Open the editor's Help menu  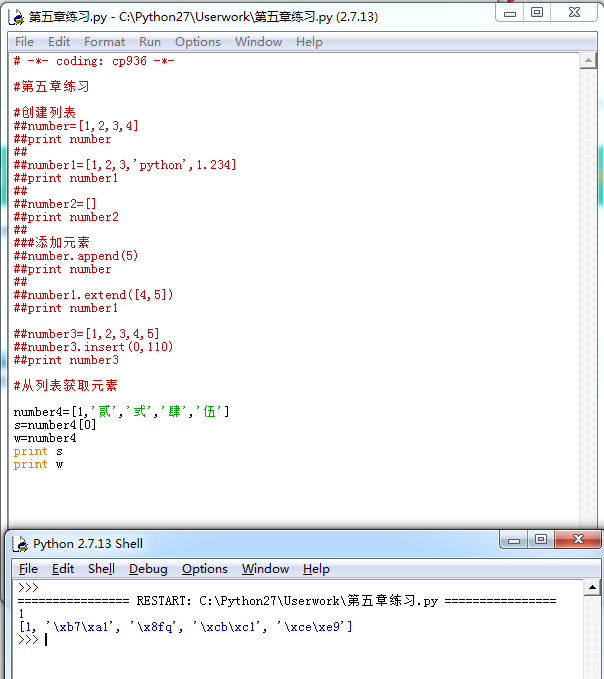pos(309,42)
